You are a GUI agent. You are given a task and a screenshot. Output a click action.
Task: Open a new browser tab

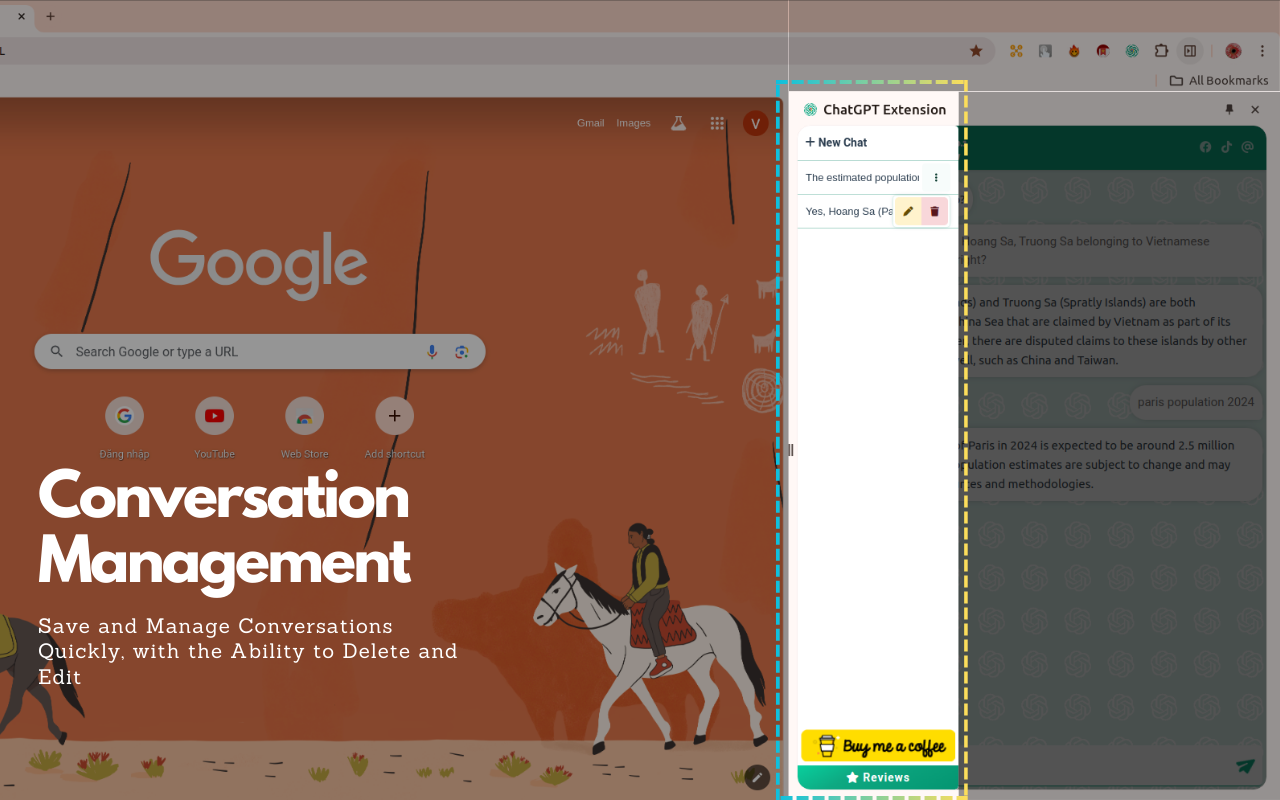[51, 16]
